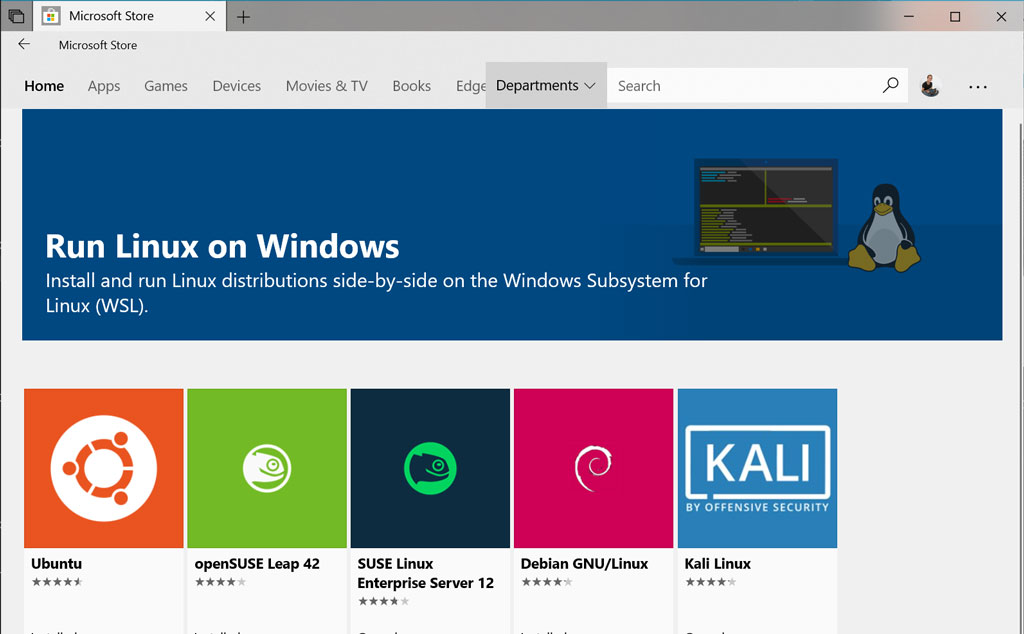
Task: Click the openSUSE Leap 42 title
Action: click(257, 564)
